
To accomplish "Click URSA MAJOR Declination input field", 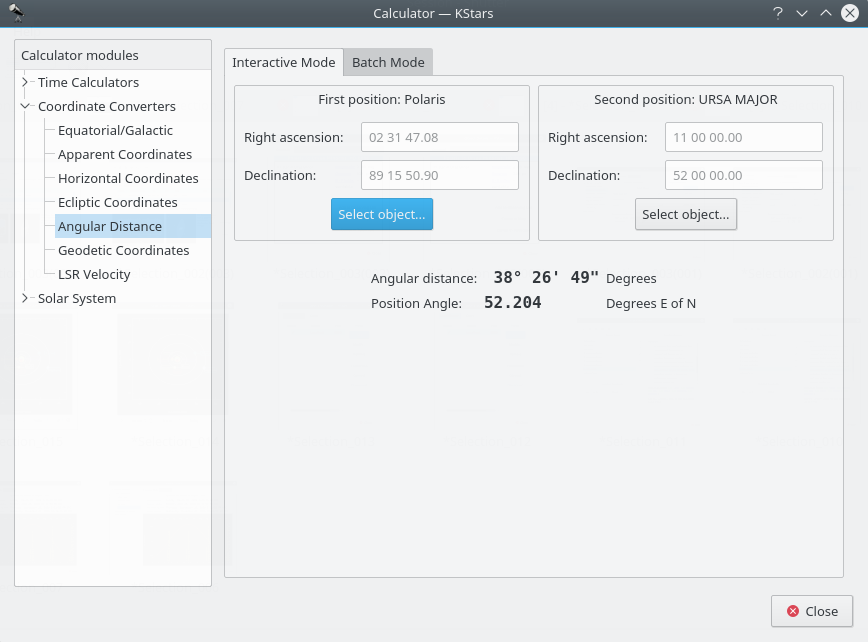I will click(x=743, y=175).
